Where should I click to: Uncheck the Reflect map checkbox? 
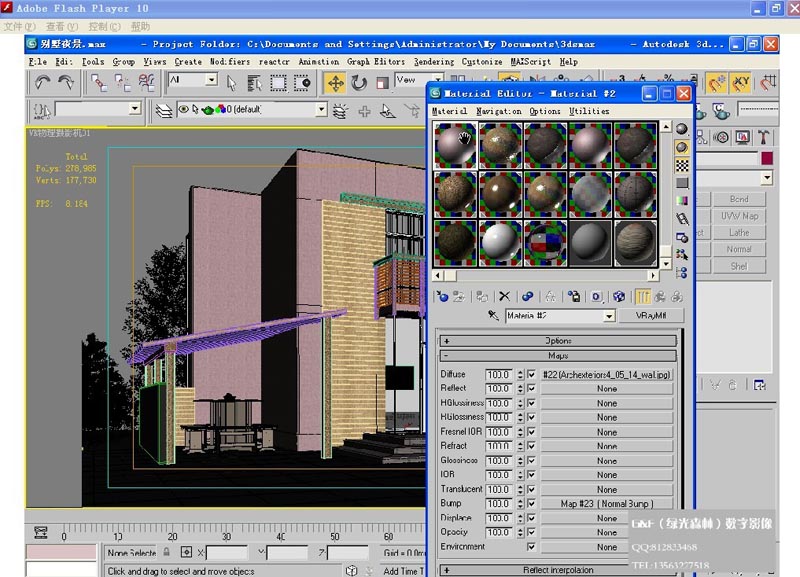[531, 389]
